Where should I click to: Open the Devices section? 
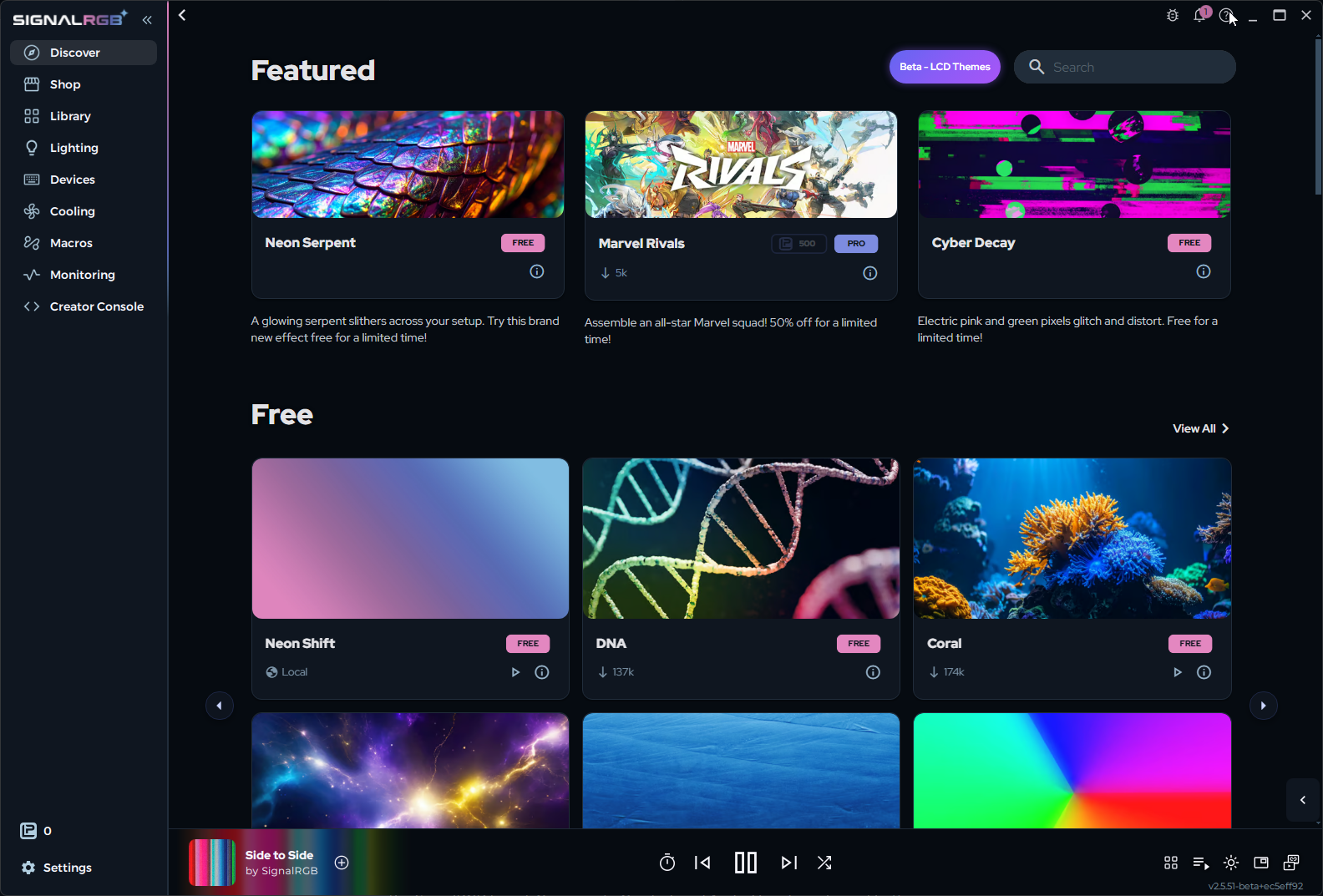point(84,180)
